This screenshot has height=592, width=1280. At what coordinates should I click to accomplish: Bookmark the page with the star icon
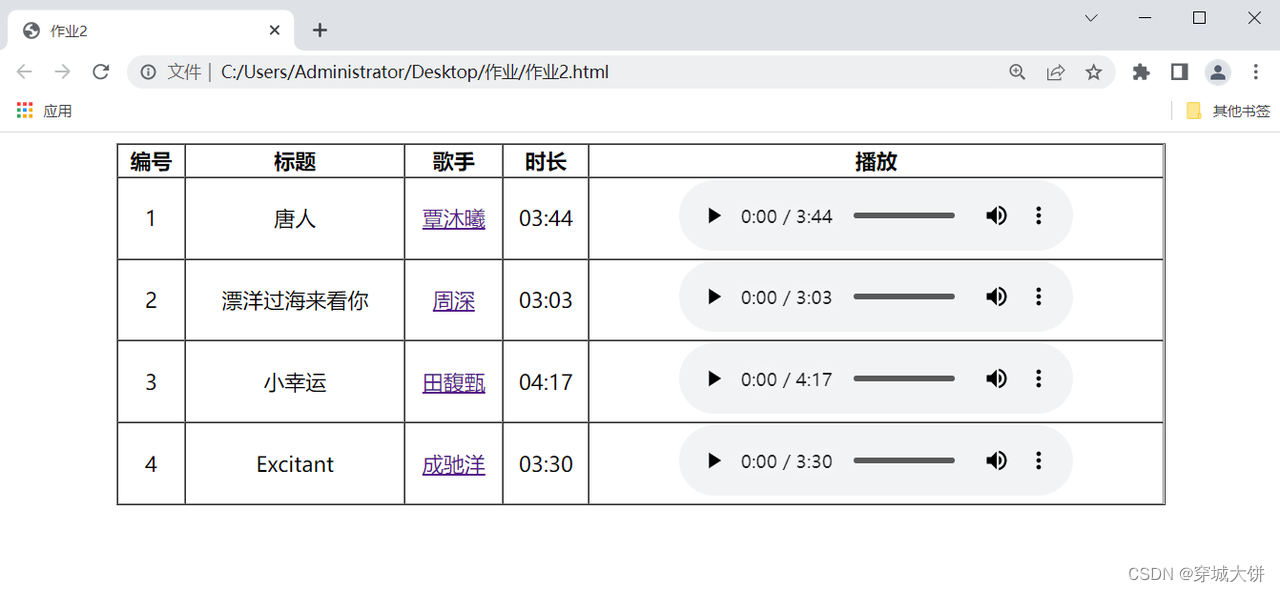(1094, 72)
